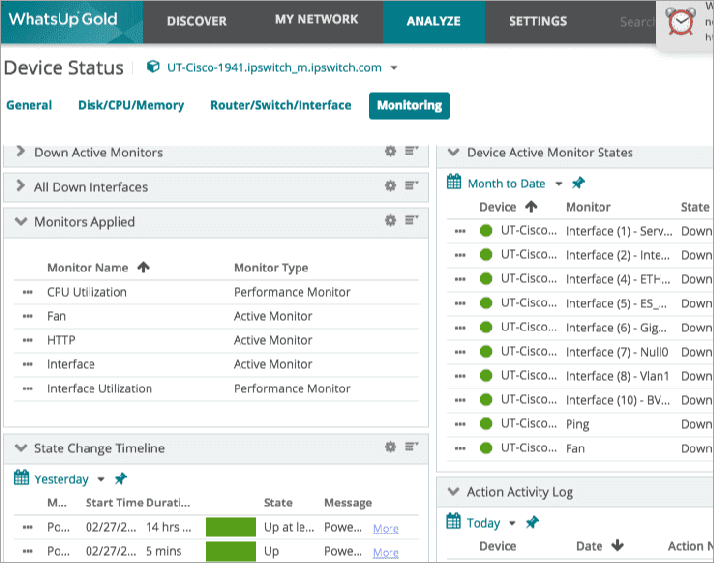Click the device cube icon beside UT-Cisco-1941
This screenshot has height=563, width=714.
click(x=153, y=67)
